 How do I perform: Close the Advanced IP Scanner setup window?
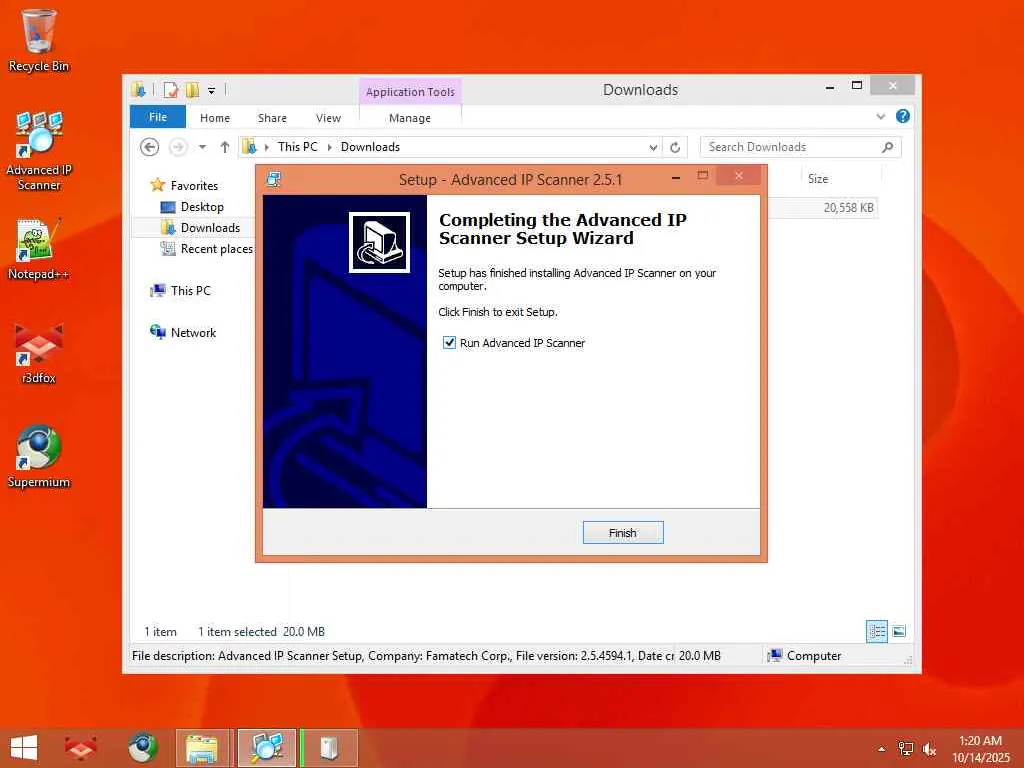739,176
